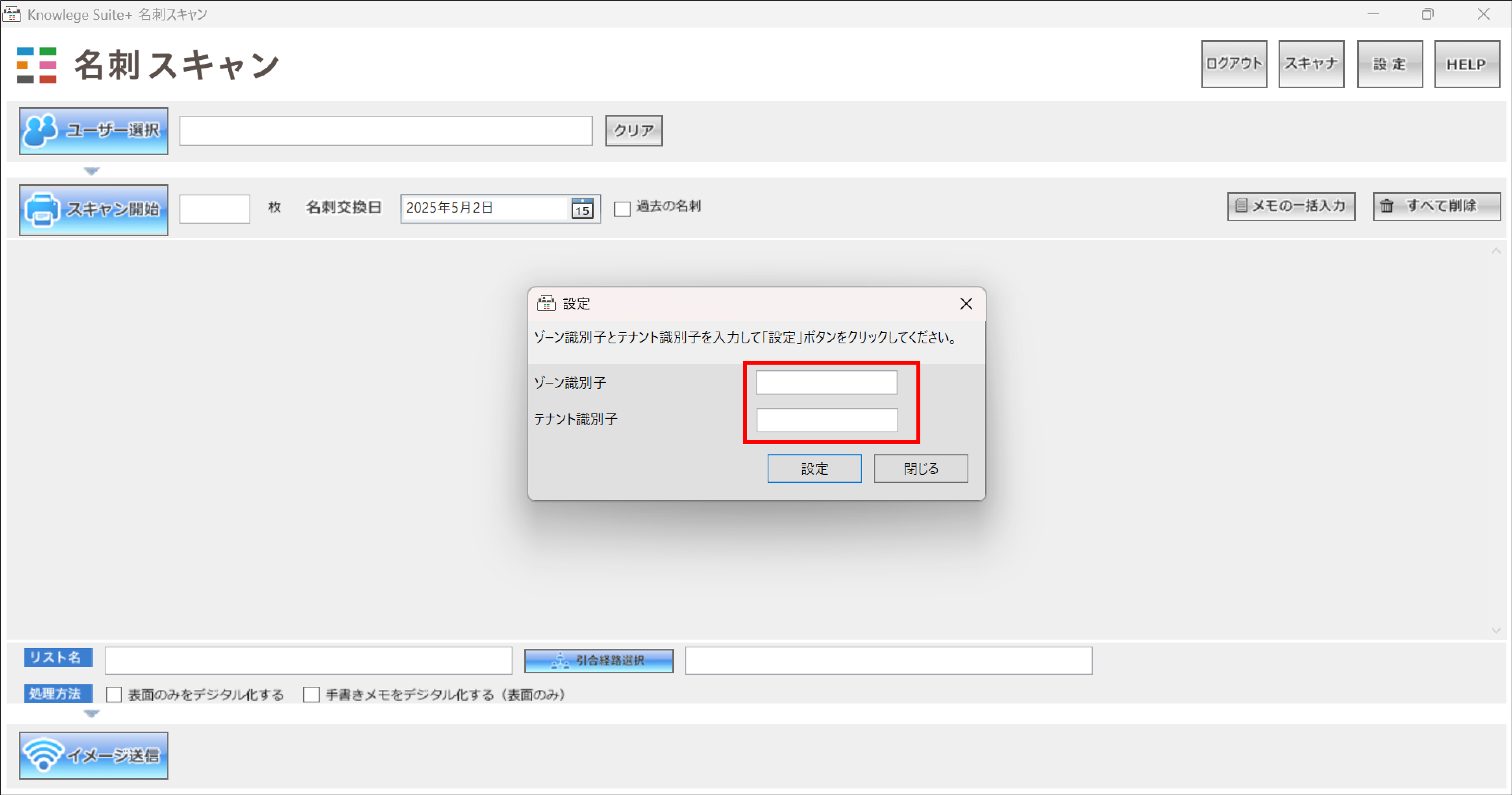Maximize the Knowlege Suite+ window

1427,14
